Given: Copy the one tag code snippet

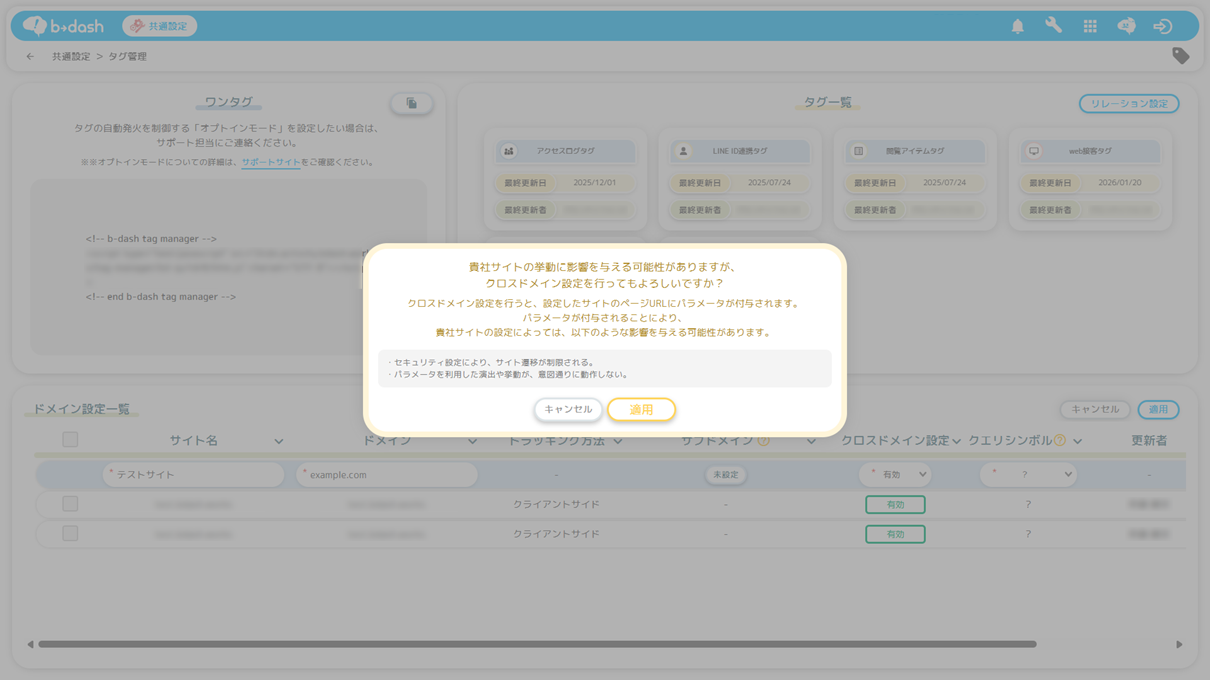Looking at the screenshot, I should click(x=411, y=103).
